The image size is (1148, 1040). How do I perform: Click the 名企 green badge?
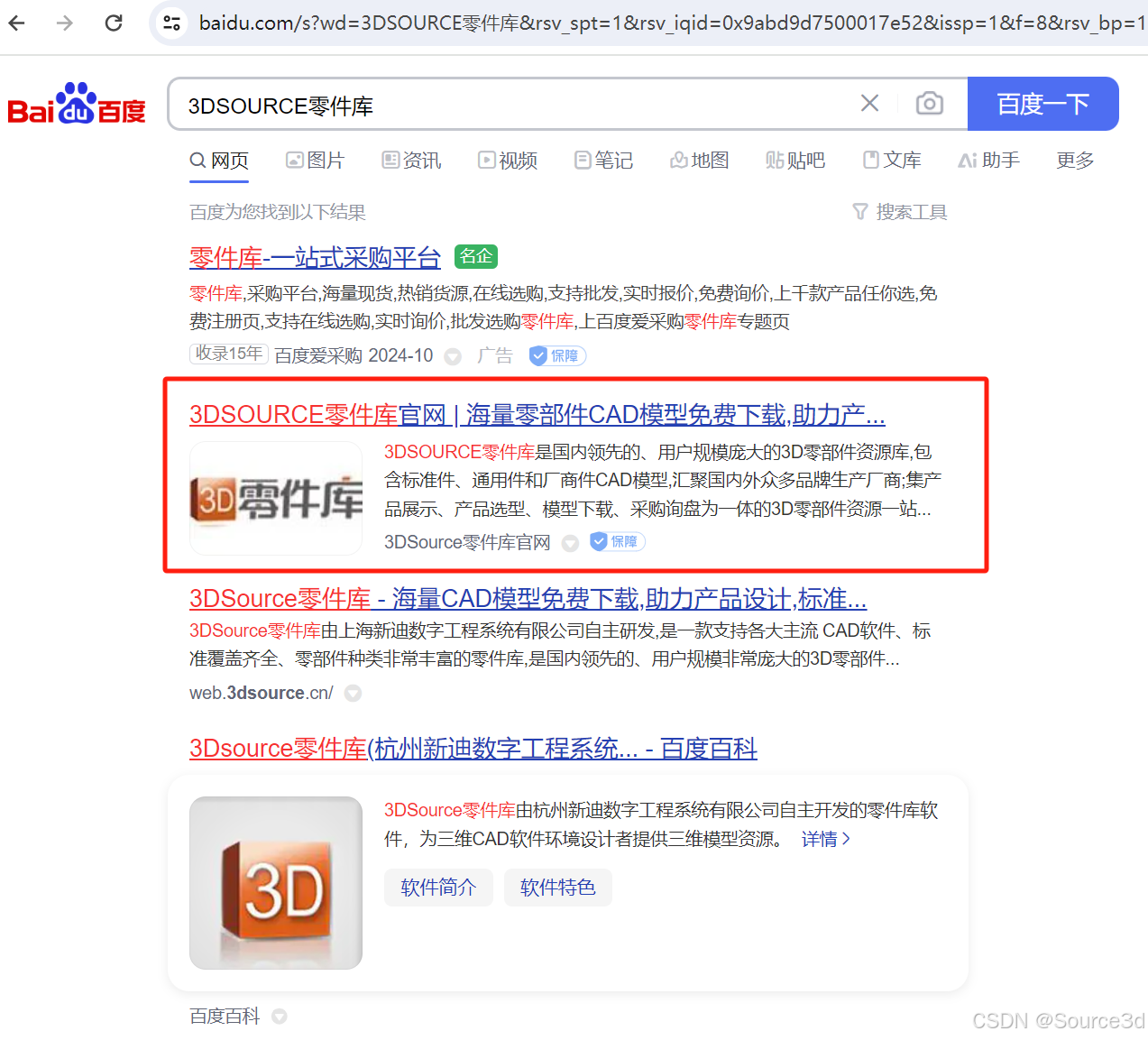pyautogui.click(x=476, y=256)
